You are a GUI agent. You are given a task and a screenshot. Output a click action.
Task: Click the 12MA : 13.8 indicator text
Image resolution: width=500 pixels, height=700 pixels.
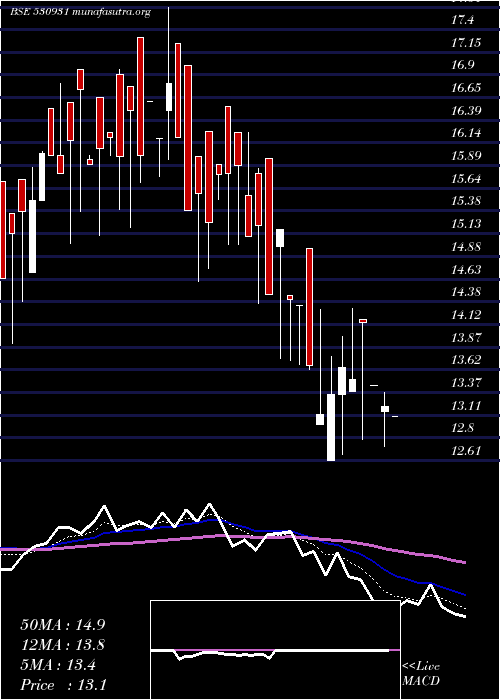click(x=63, y=645)
